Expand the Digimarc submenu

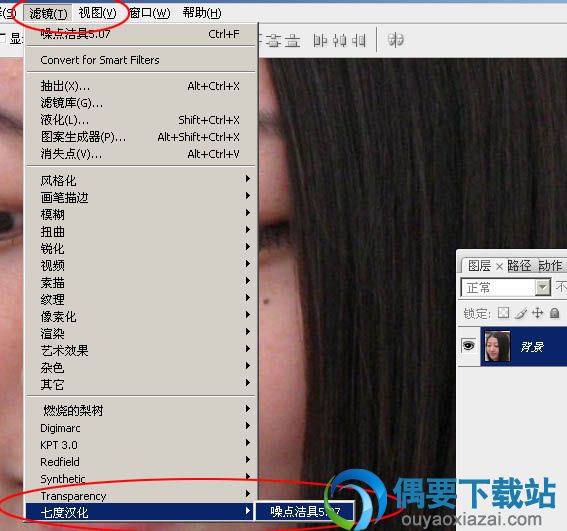[141, 428]
